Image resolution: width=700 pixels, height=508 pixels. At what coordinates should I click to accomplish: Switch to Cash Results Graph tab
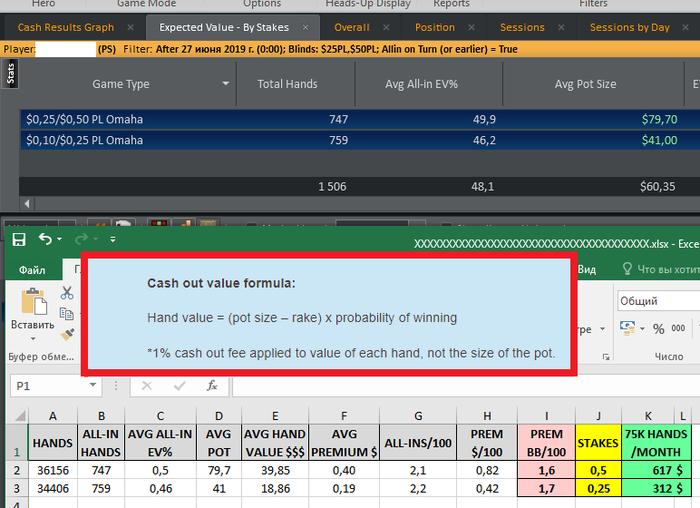[x=66, y=27]
